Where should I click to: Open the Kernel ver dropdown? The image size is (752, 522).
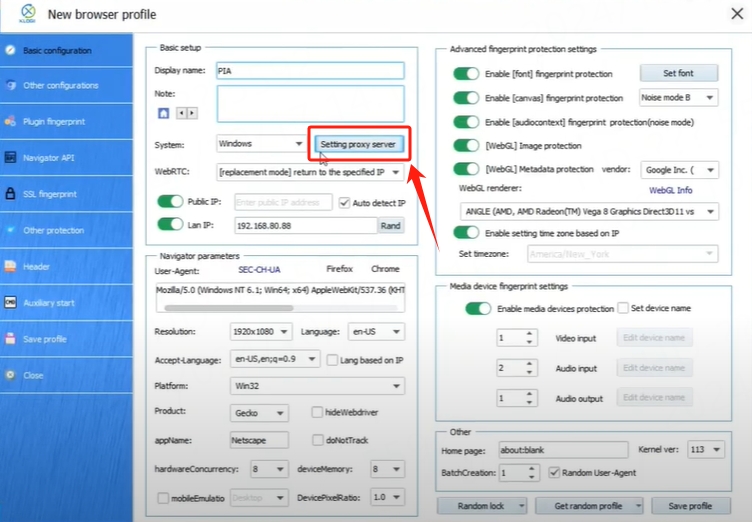[x=705, y=451]
